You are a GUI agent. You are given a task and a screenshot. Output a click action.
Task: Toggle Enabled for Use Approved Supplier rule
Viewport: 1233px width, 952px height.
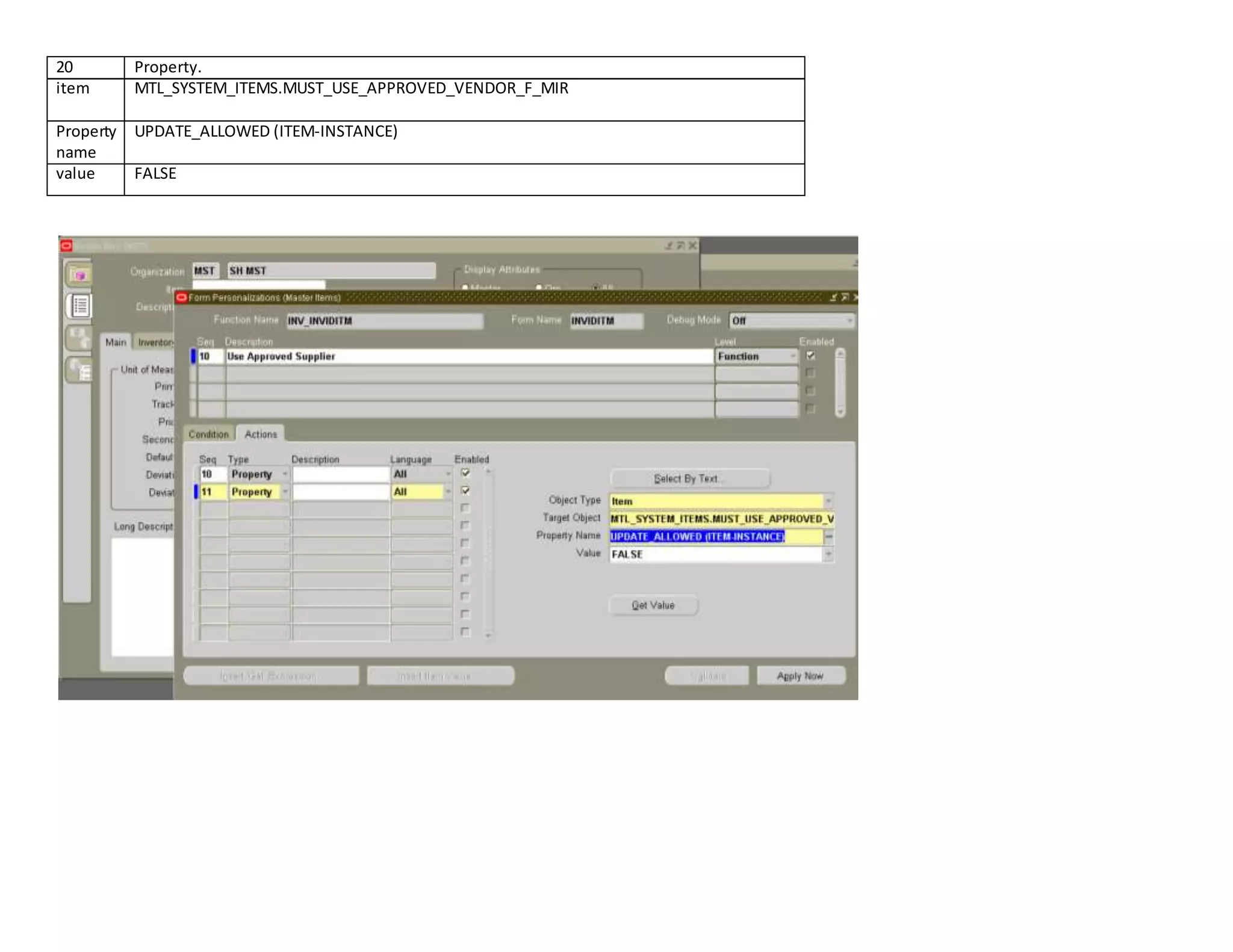click(811, 356)
